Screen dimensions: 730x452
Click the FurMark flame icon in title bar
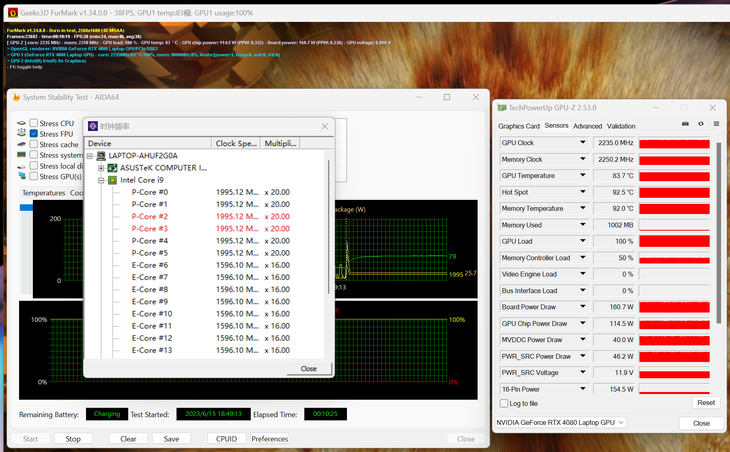13,13
